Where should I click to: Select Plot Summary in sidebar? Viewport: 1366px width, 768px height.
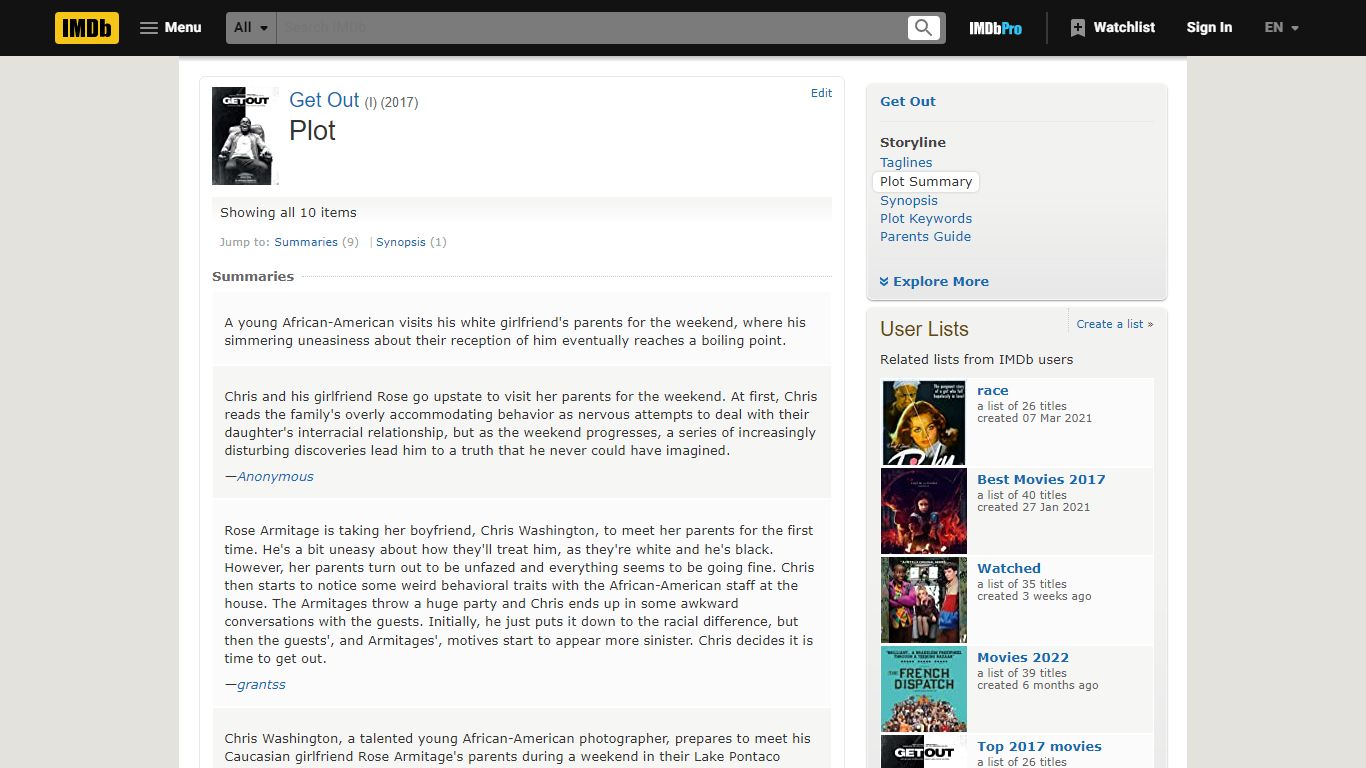[x=926, y=181]
